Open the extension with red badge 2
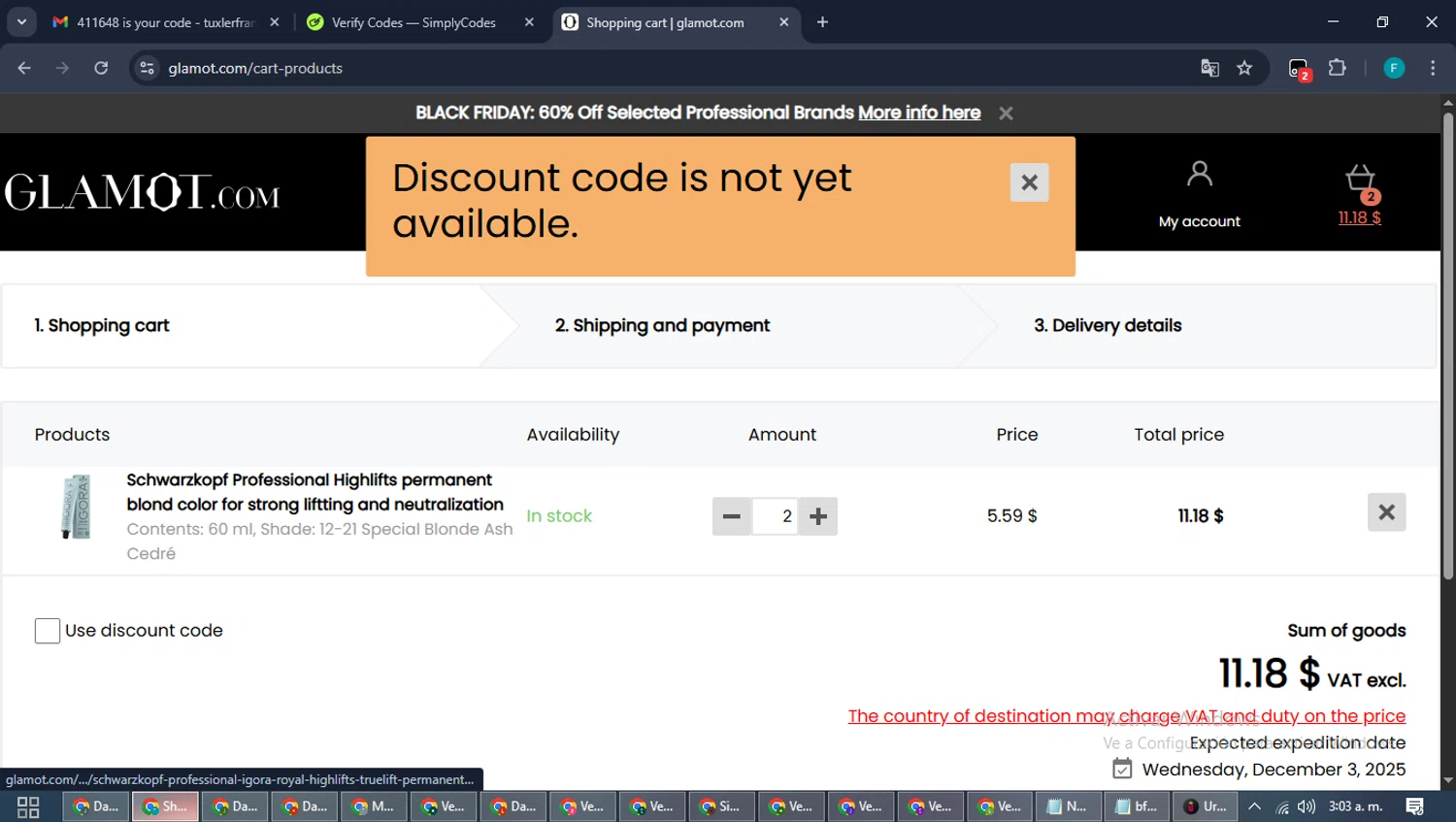Image resolution: width=1456 pixels, height=822 pixels. pos(1299,69)
